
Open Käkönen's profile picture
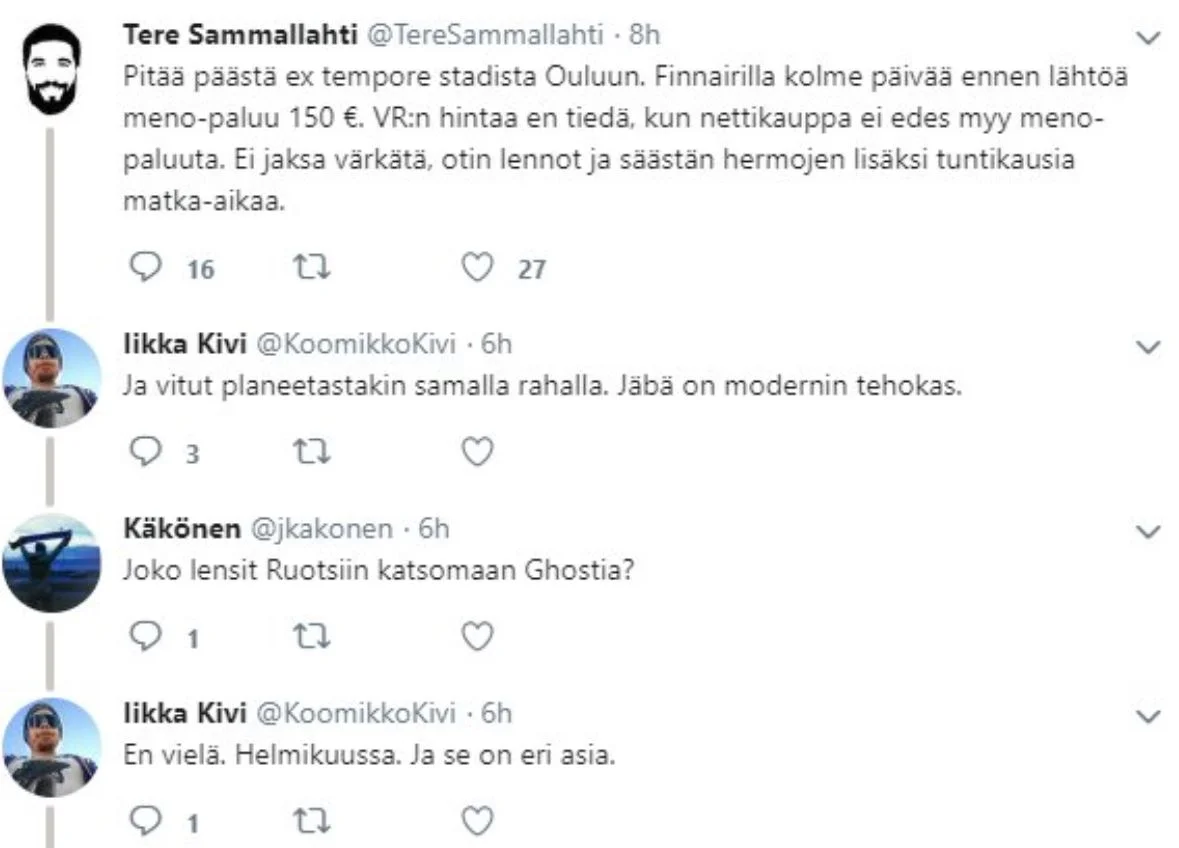click(49, 561)
